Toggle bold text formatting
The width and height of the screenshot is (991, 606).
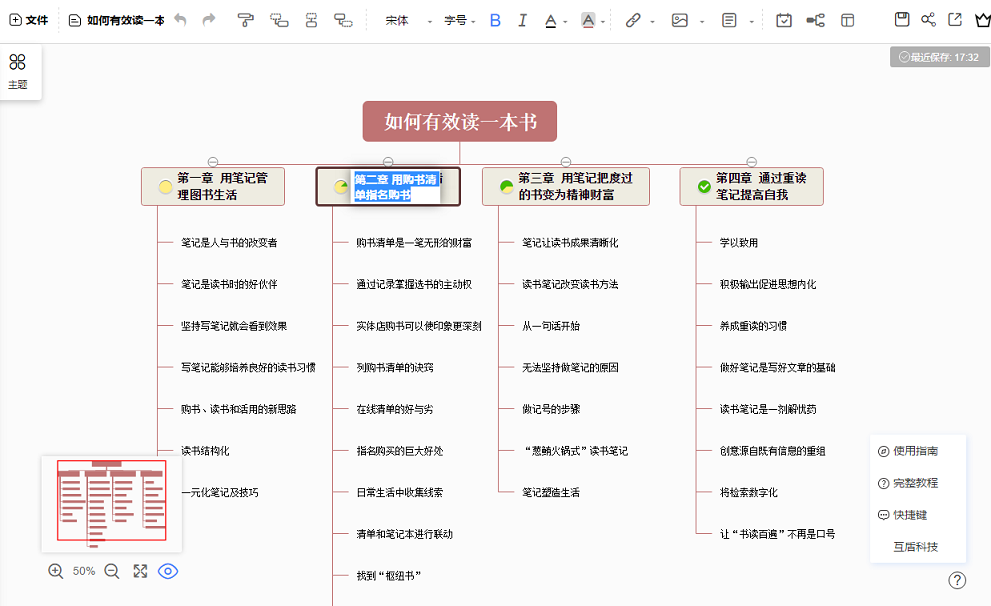click(495, 20)
